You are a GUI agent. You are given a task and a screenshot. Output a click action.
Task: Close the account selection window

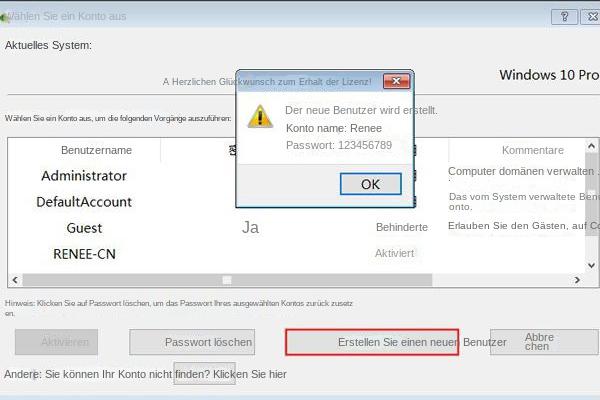(591, 17)
